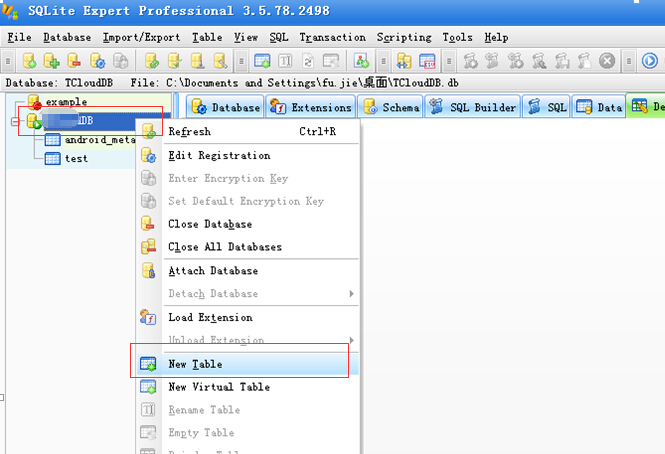This screenshot has width=665, height=454.
Task: Click the grayed scroll icon with magnifier
Action: [539, 61]
